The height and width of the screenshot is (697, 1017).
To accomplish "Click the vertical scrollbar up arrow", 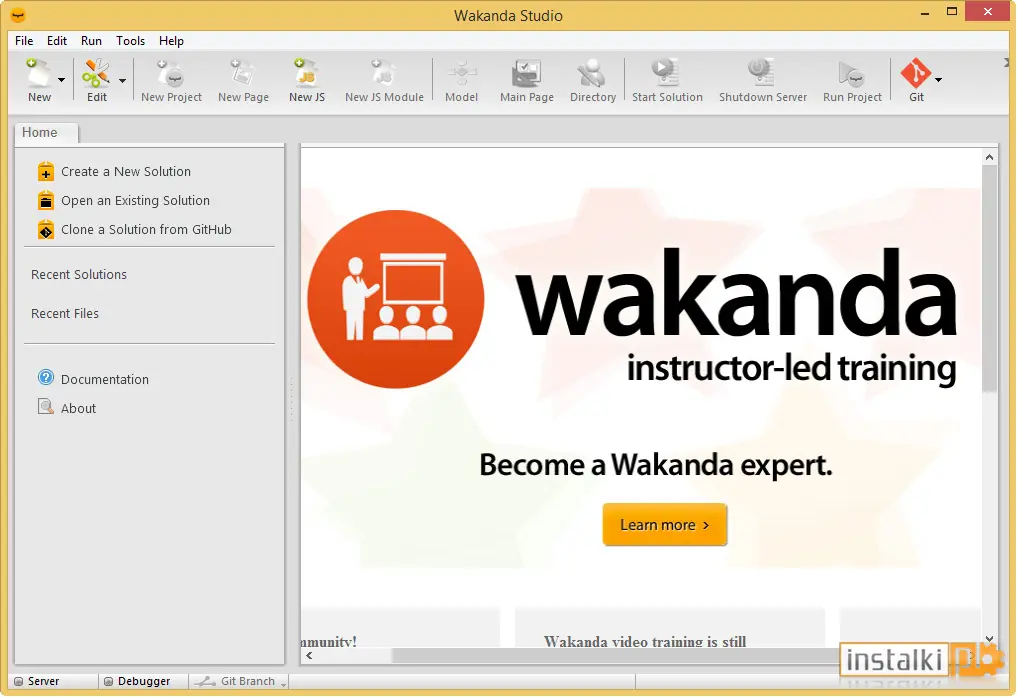I will pyautogui.click(x=989, y=157).
